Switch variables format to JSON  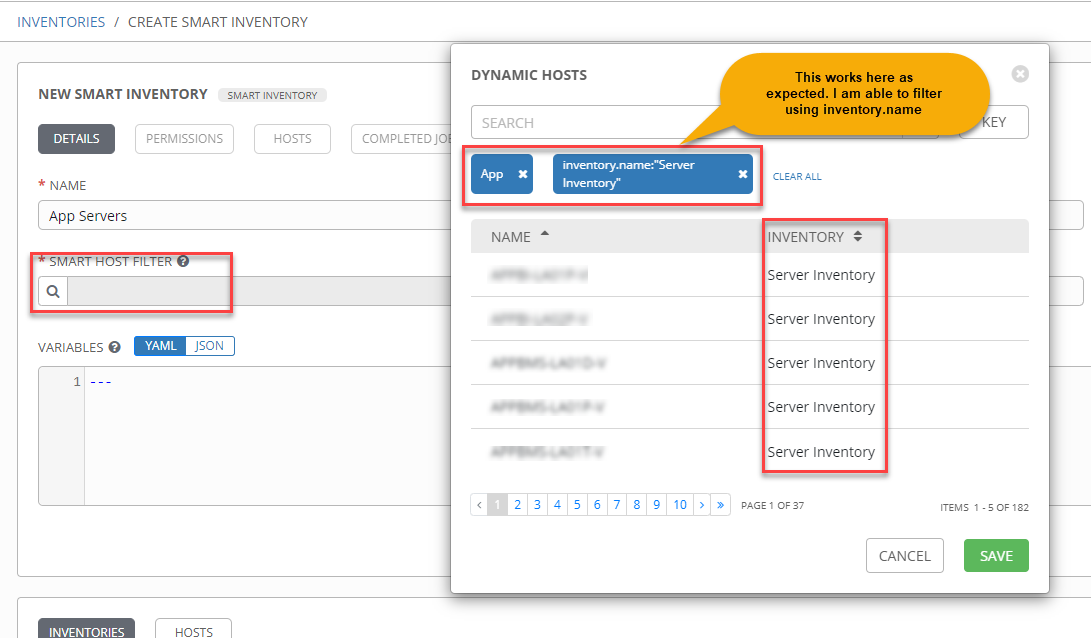tap(209, 346)
